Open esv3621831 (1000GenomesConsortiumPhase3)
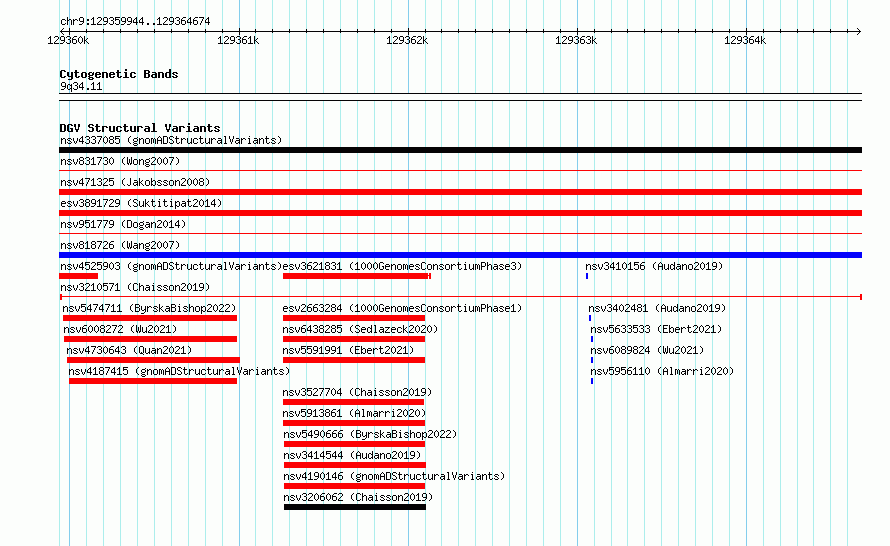The width and height of the screenshot is (890, 546). [x=402, y=266]
